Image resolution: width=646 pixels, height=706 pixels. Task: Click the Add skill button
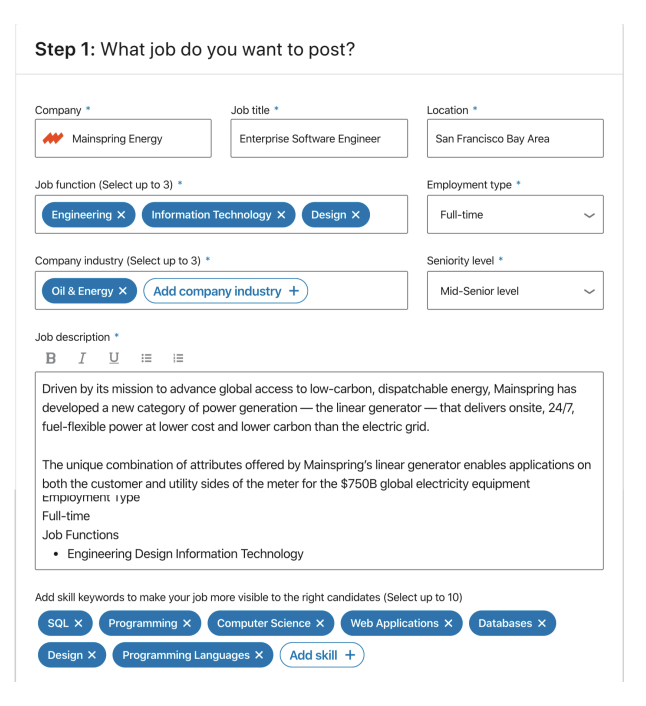click(322, 655)
